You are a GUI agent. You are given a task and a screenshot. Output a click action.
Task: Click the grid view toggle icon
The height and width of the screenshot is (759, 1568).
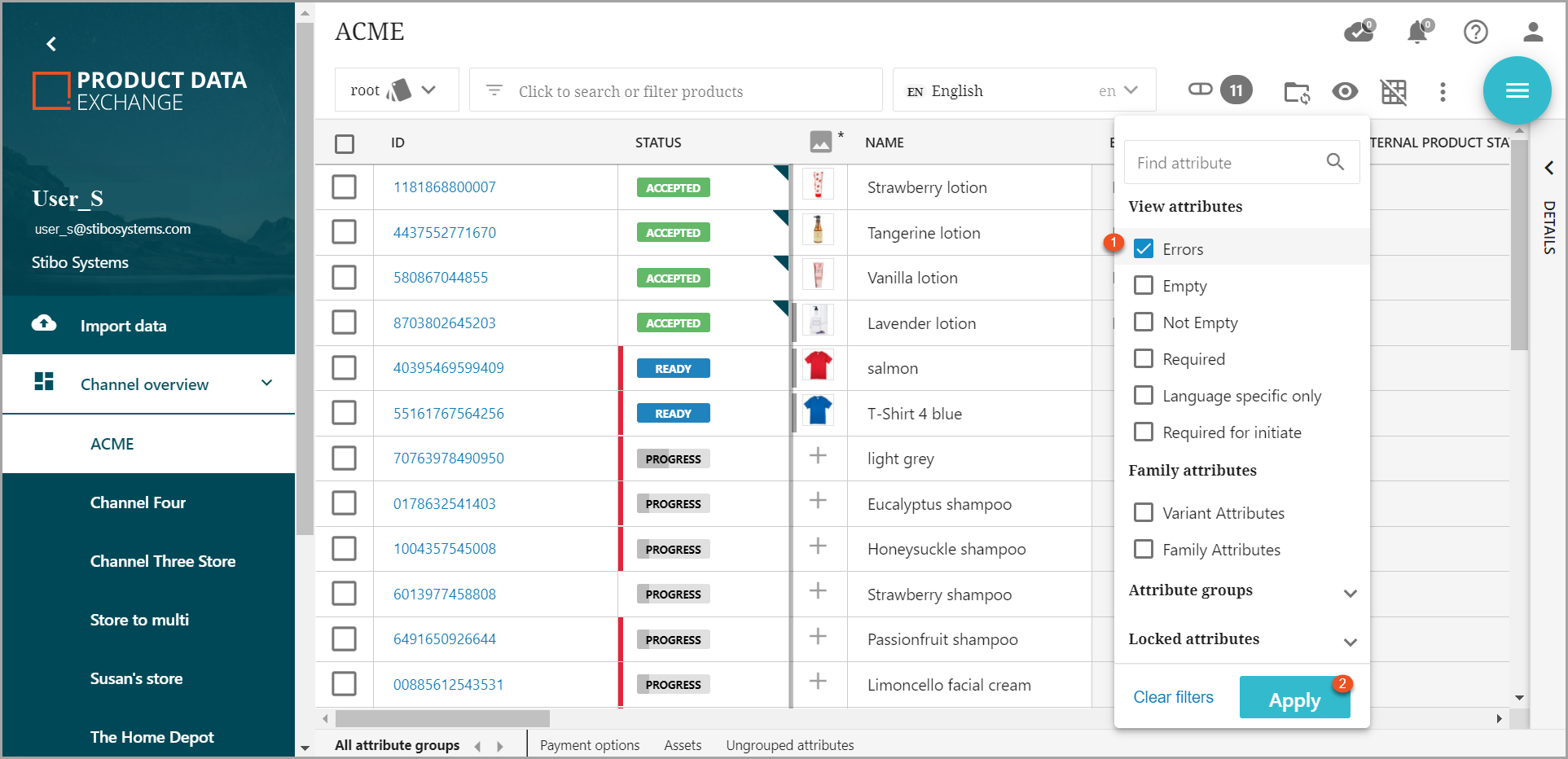(x=1394, y=92)
